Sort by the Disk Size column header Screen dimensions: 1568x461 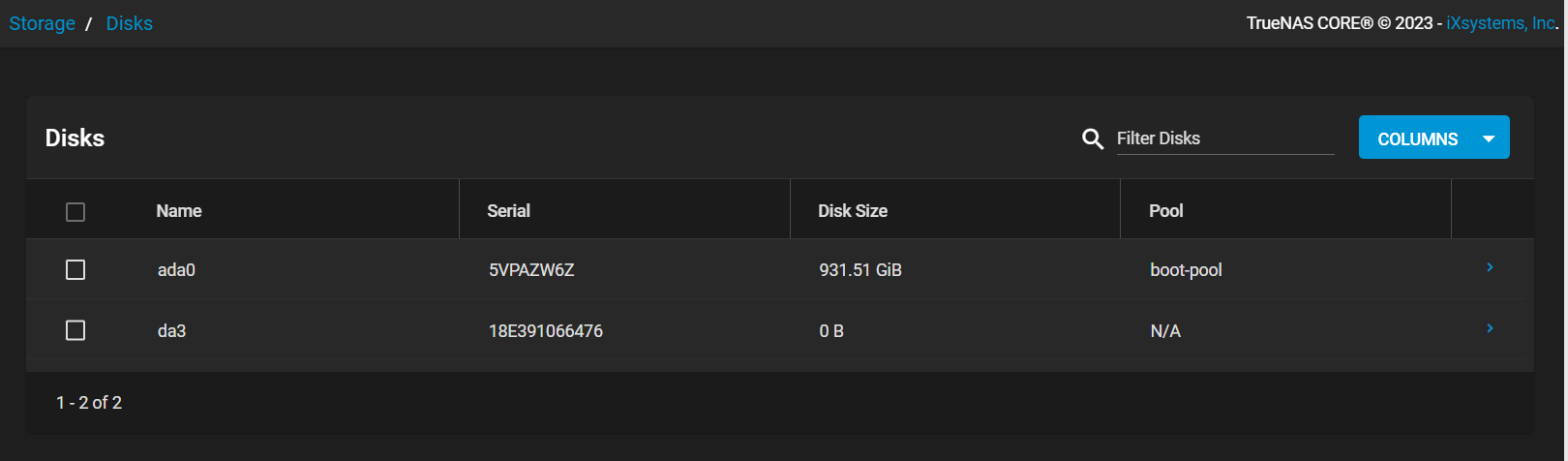point(853,210)
